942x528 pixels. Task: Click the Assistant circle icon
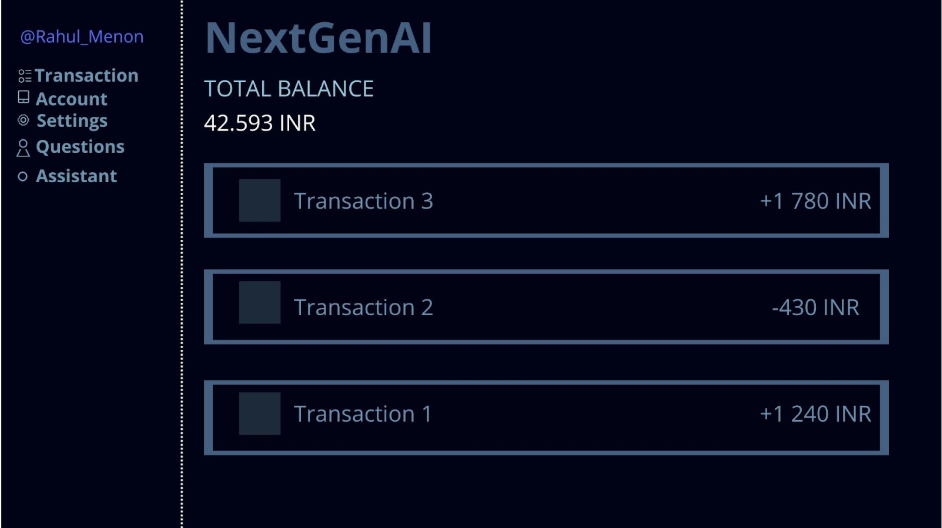tap(24, 176)
